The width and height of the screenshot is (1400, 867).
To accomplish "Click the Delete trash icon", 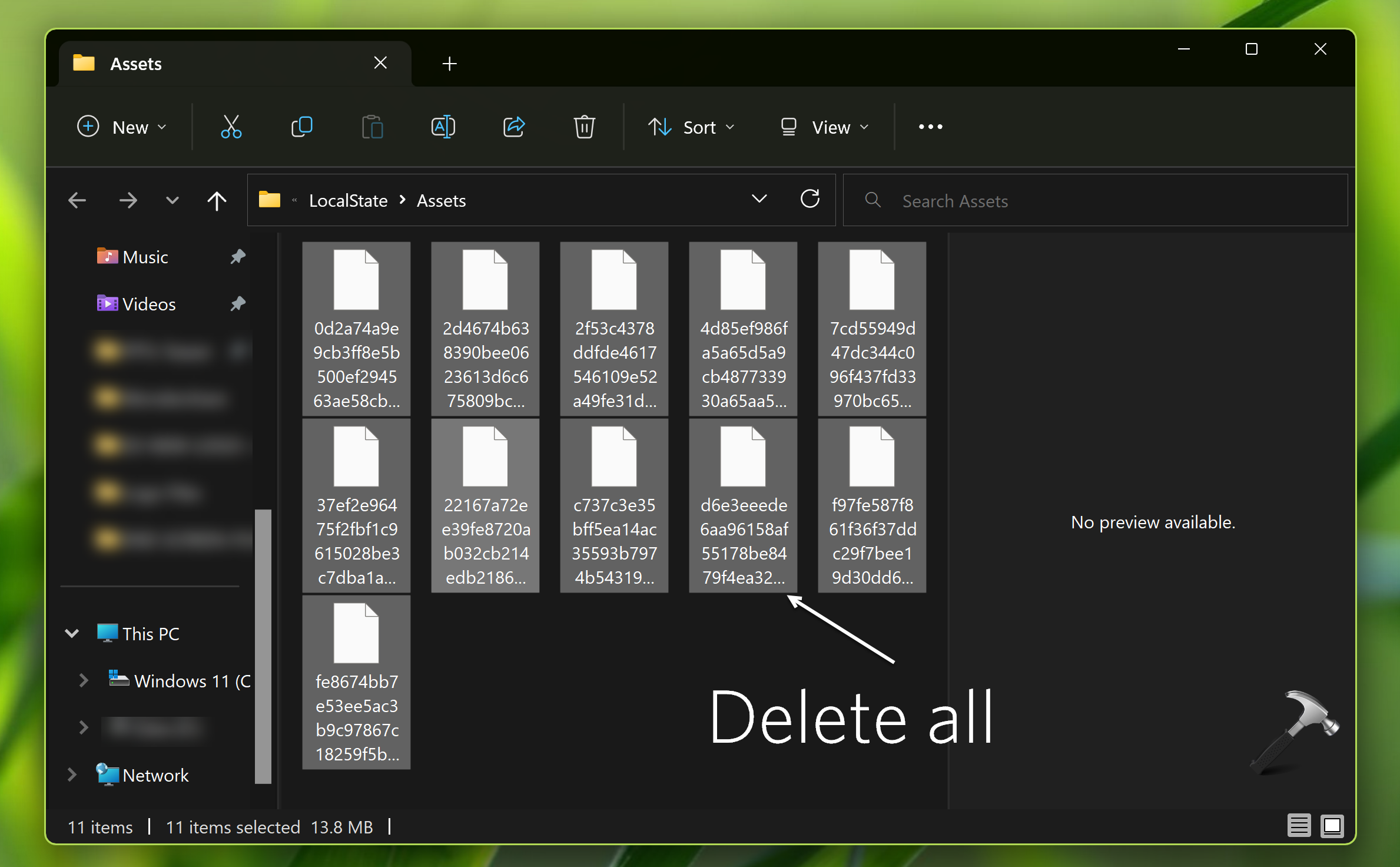I will pyautogui.click(x=584, y=127).
